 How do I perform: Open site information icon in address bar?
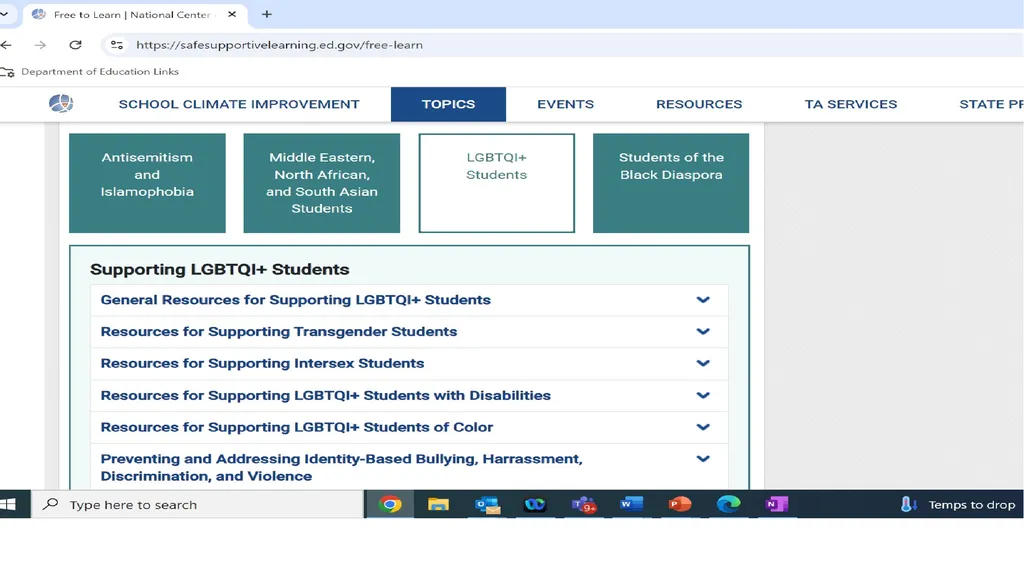pyautogui.click(x=117, y=45)
